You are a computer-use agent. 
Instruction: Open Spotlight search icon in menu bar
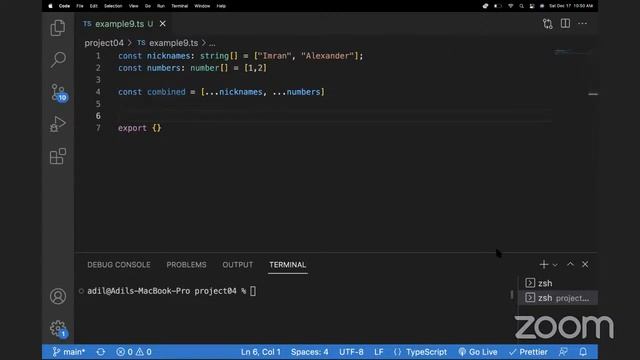tap(521, 6)
